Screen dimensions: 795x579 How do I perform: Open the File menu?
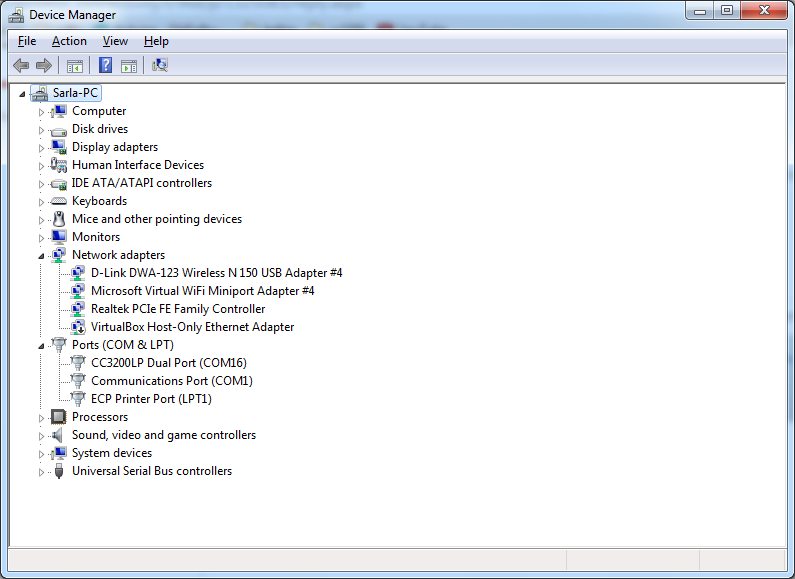click(x=27, y=41)
